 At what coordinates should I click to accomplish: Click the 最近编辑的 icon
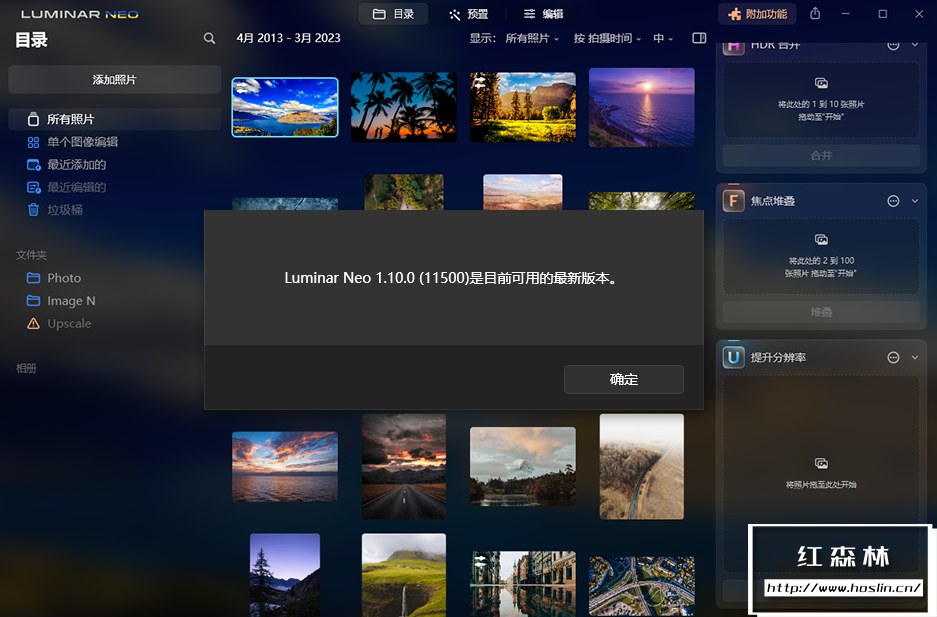click(x=33, y=188)
